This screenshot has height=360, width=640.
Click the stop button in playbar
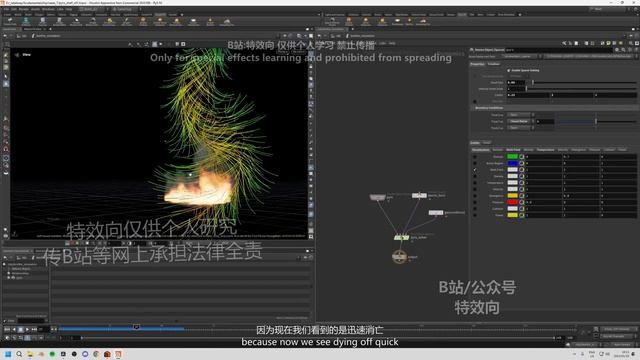(x=20, y=329)
